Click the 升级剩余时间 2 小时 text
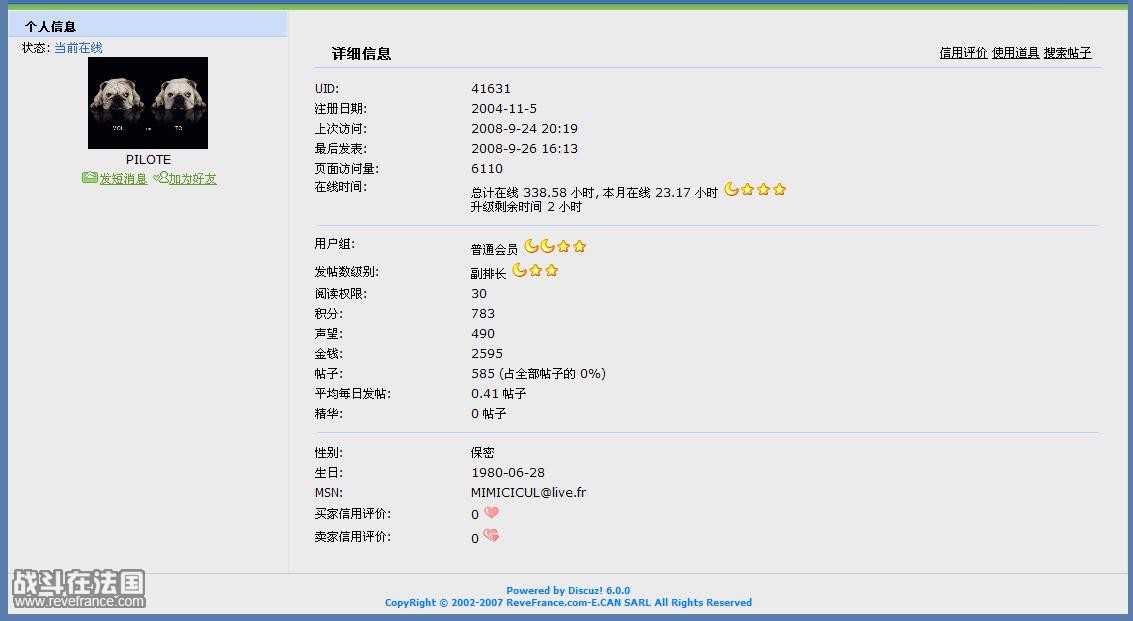 526,207
